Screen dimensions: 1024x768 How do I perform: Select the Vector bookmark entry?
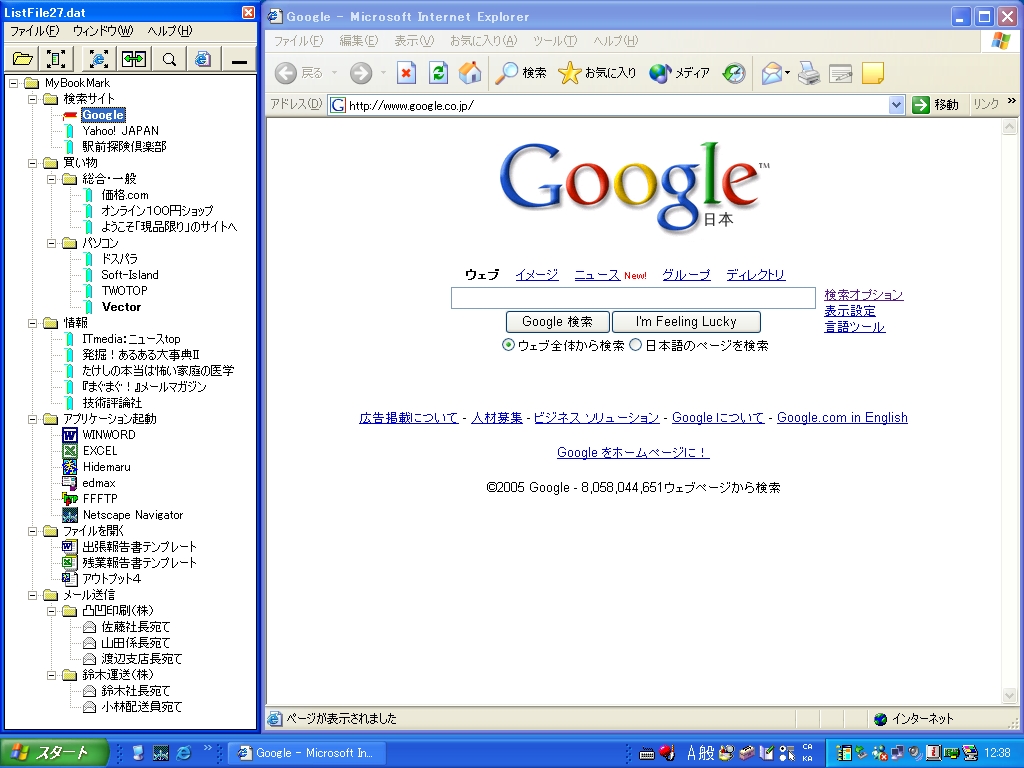pyautogui.click(x=121, y=307)
